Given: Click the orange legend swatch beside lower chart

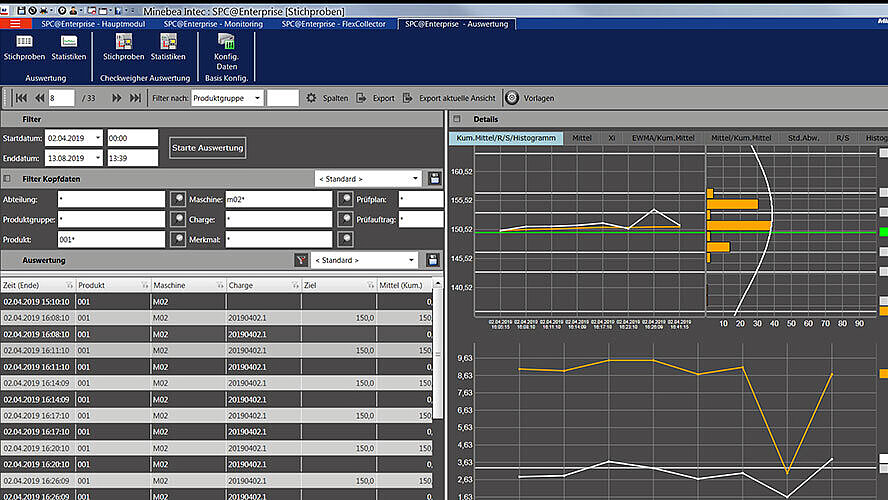Looking at the screenshot, I should [884, 374].
